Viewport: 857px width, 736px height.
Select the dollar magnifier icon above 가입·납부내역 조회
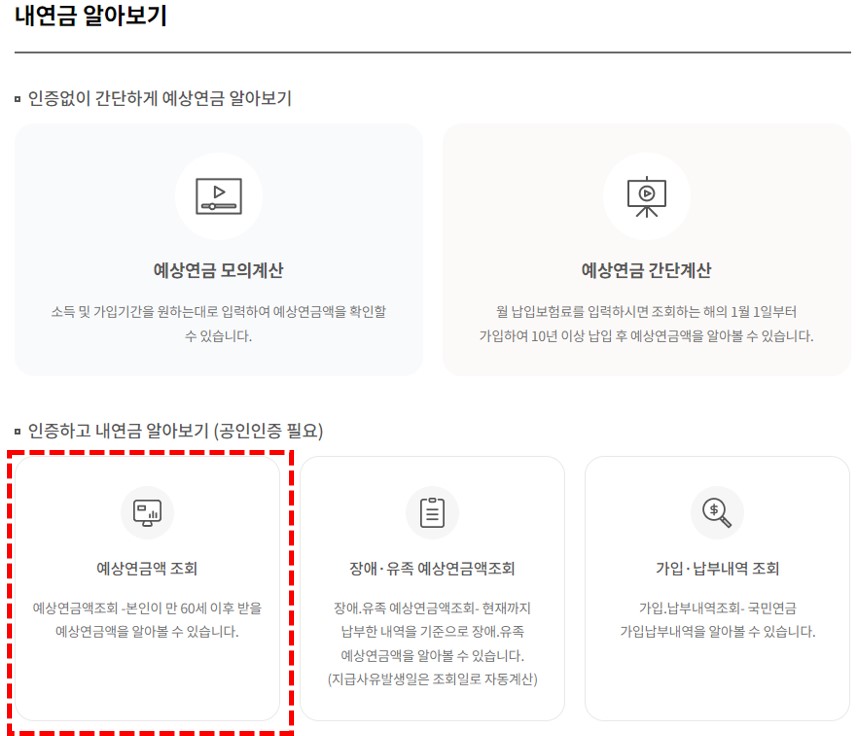click(714, 511)
